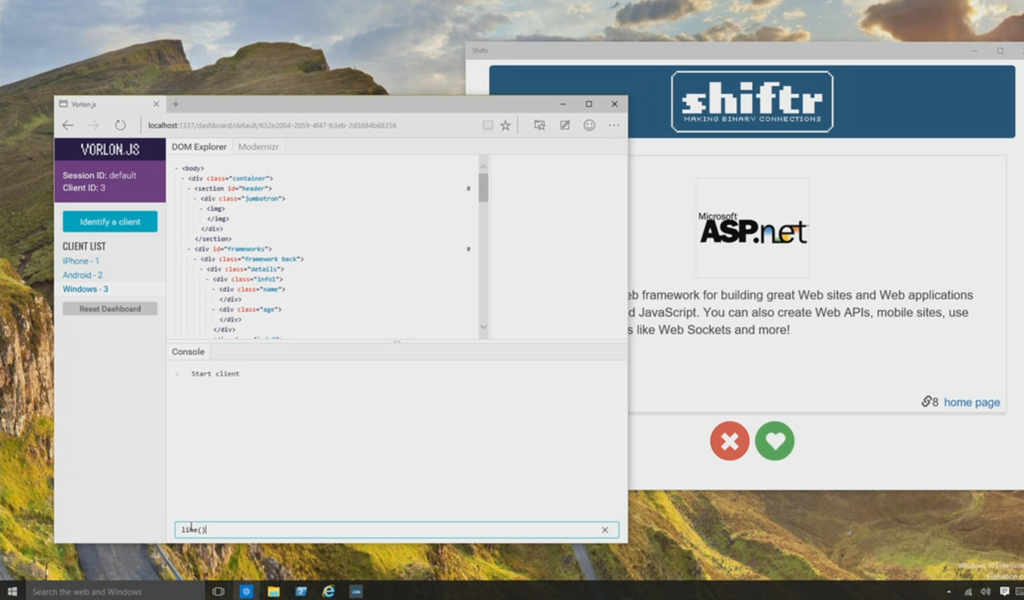Collapse the section id header node
Viewport: 1024px width, 600px height.
tap(189, 189)
